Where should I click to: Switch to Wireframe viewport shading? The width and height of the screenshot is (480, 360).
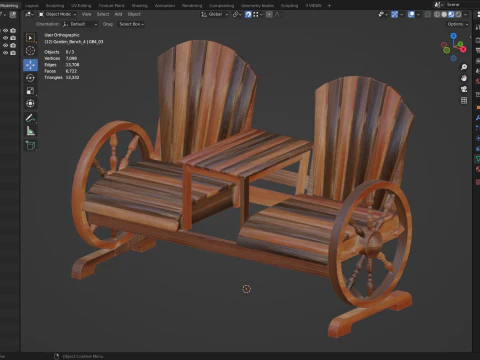click(437, 14)
